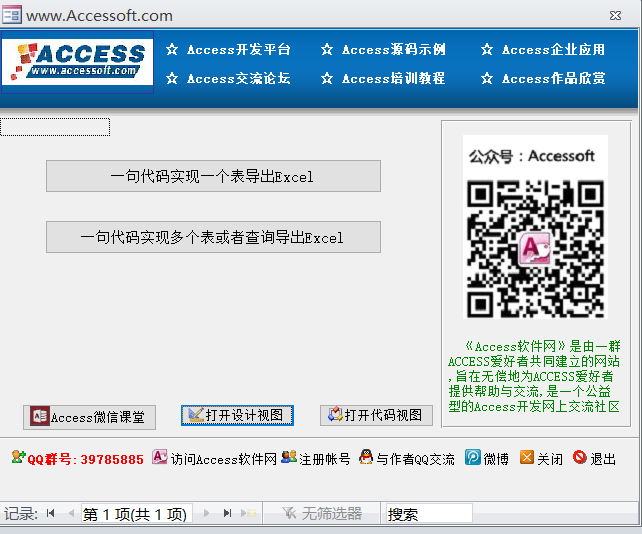
Task: Click new blank record navigation button
Action: click(249, 513)
